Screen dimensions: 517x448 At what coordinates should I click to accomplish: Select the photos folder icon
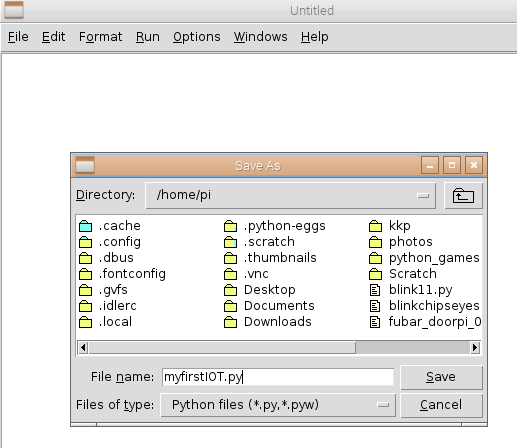point(375,242)
